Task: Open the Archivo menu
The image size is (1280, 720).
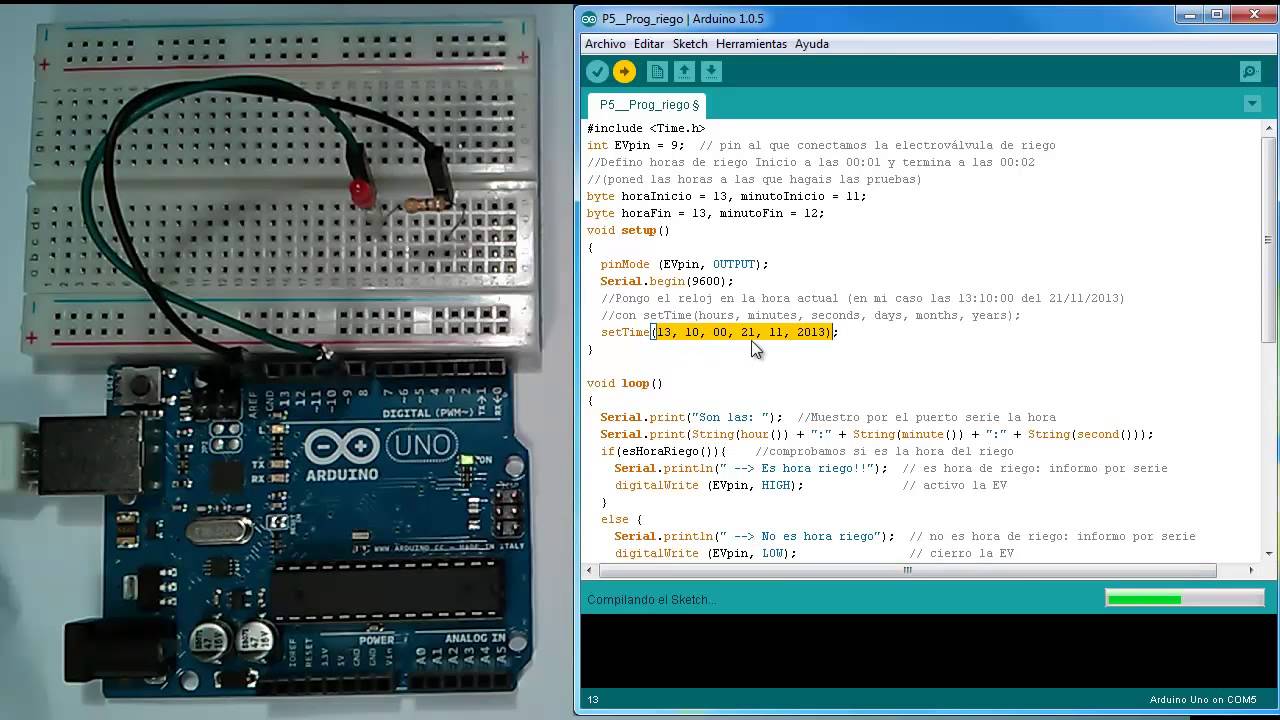Action: click(605, 44)
